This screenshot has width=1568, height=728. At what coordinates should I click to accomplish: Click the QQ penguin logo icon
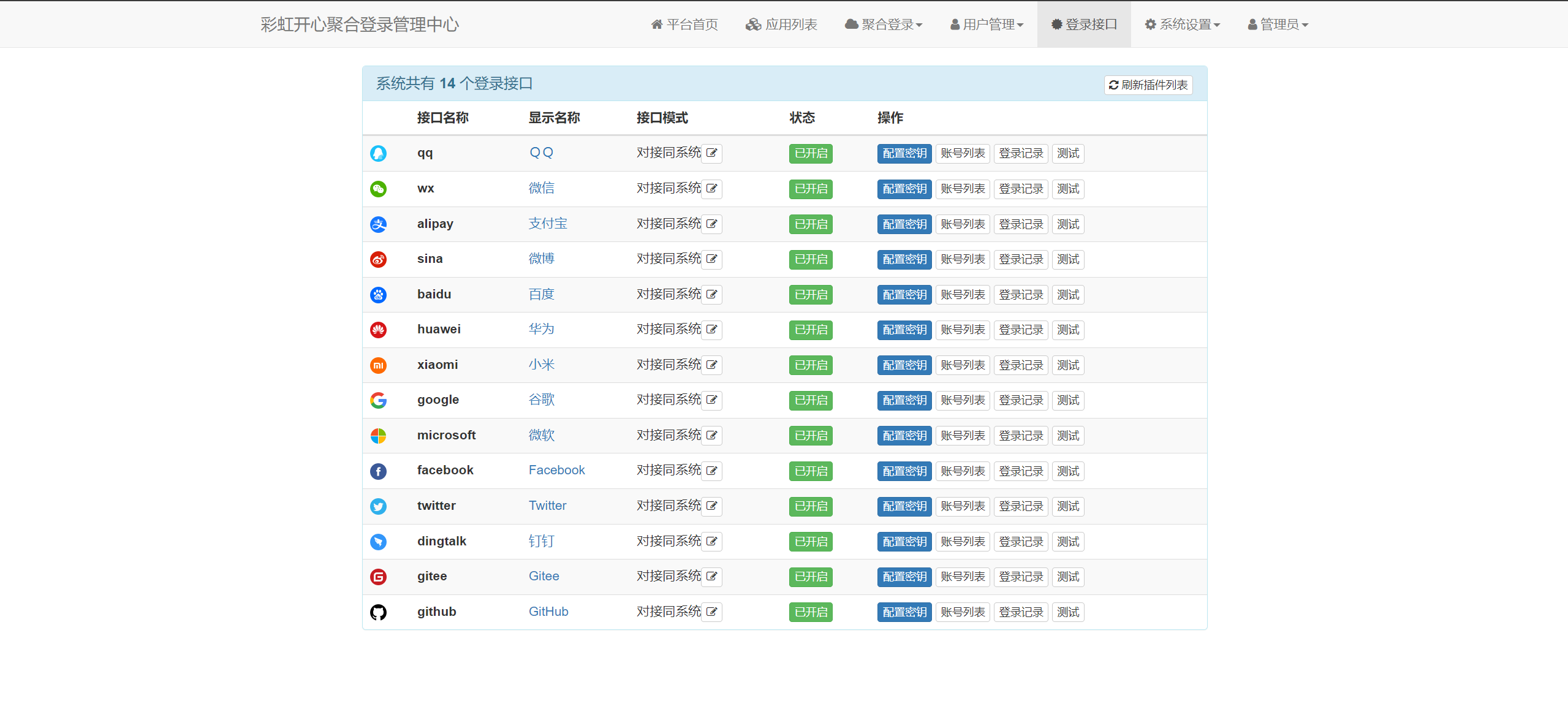378,153
